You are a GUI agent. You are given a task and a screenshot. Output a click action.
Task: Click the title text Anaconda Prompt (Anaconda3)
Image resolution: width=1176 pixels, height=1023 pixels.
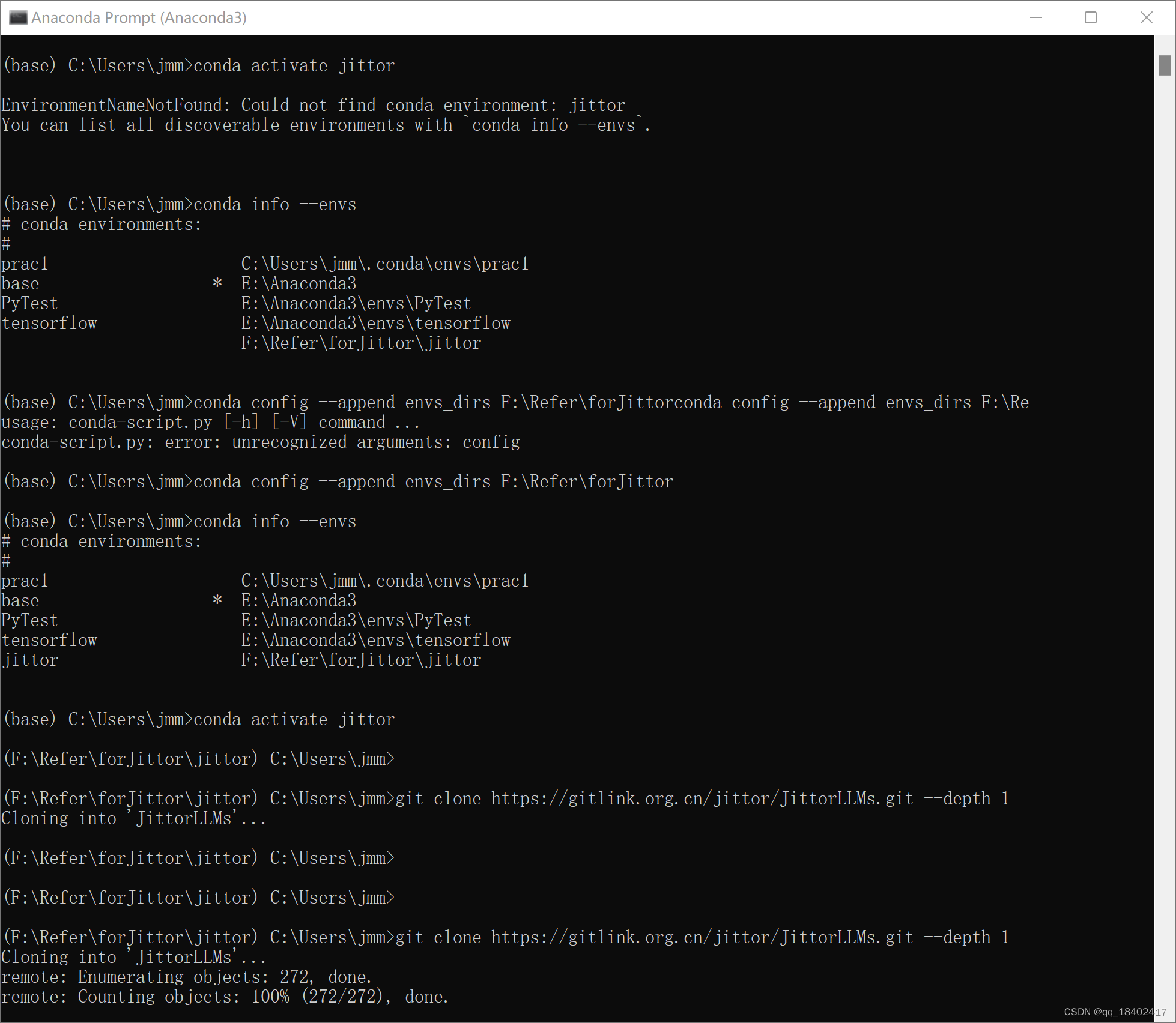click(x=139, y=17)
